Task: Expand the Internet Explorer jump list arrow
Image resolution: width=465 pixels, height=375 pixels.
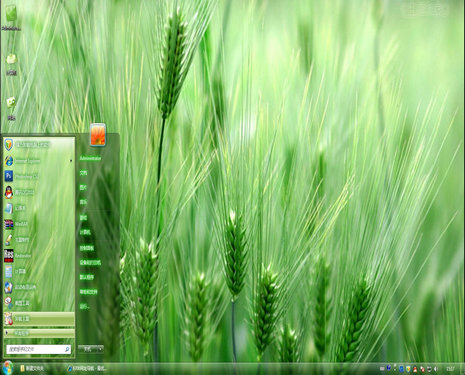Action: click(71, 161)
